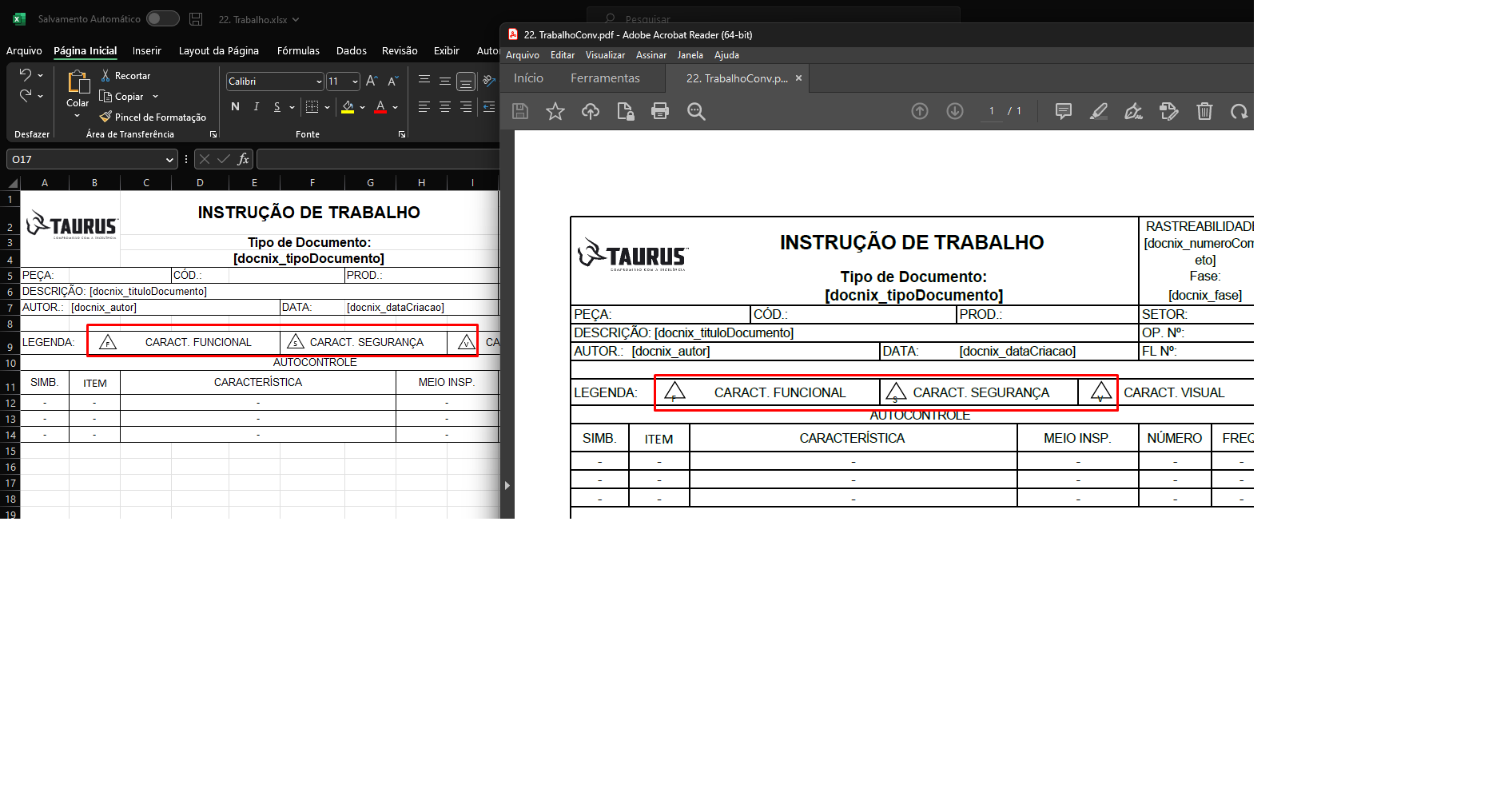
Task: Click yellow fill color button
Action: pyautogui.click(x=348, y=106)
